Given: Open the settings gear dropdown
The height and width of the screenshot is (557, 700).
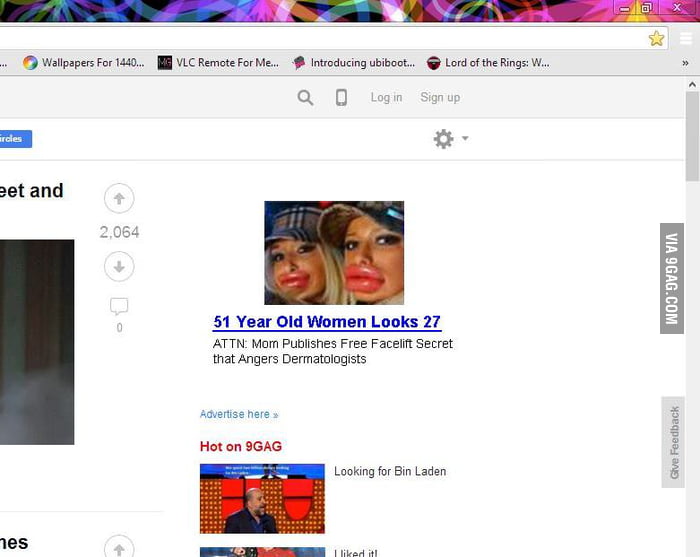Looking at the screenshot, I should (449, 139).
